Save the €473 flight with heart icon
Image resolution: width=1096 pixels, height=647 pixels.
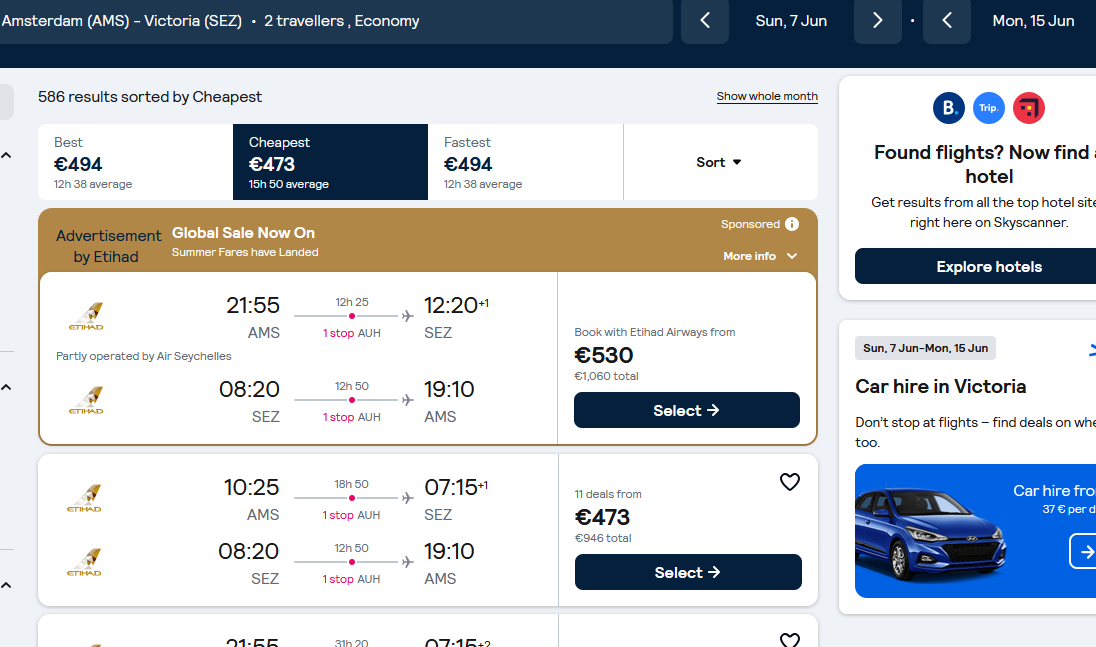point(790,482)
